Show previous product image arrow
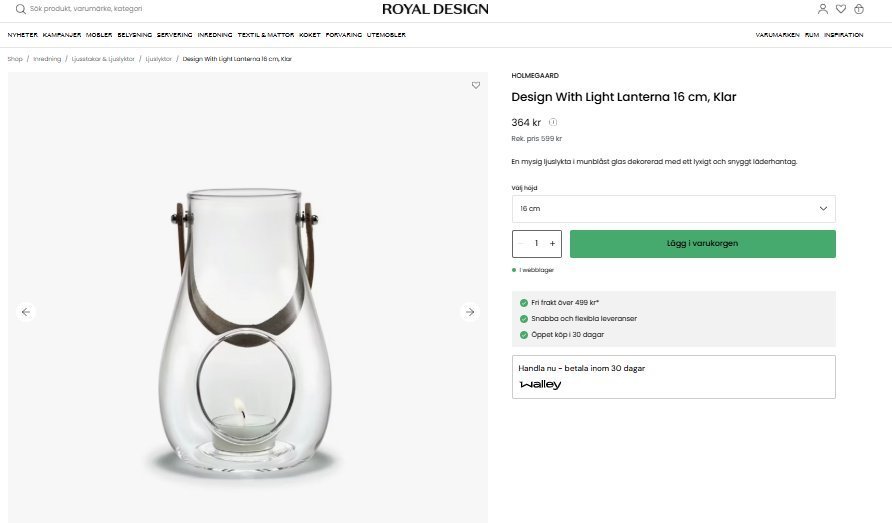The width and height of the screenshot is (892, 523). tap(26, 312)
